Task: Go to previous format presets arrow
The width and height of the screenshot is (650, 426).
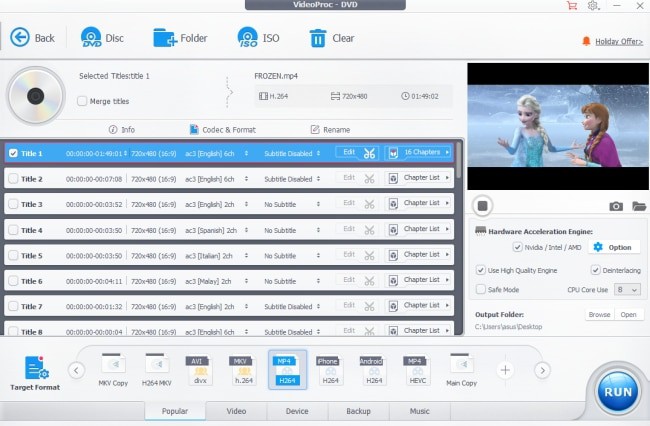Action: pyautogui.click(x=76, y=370)
